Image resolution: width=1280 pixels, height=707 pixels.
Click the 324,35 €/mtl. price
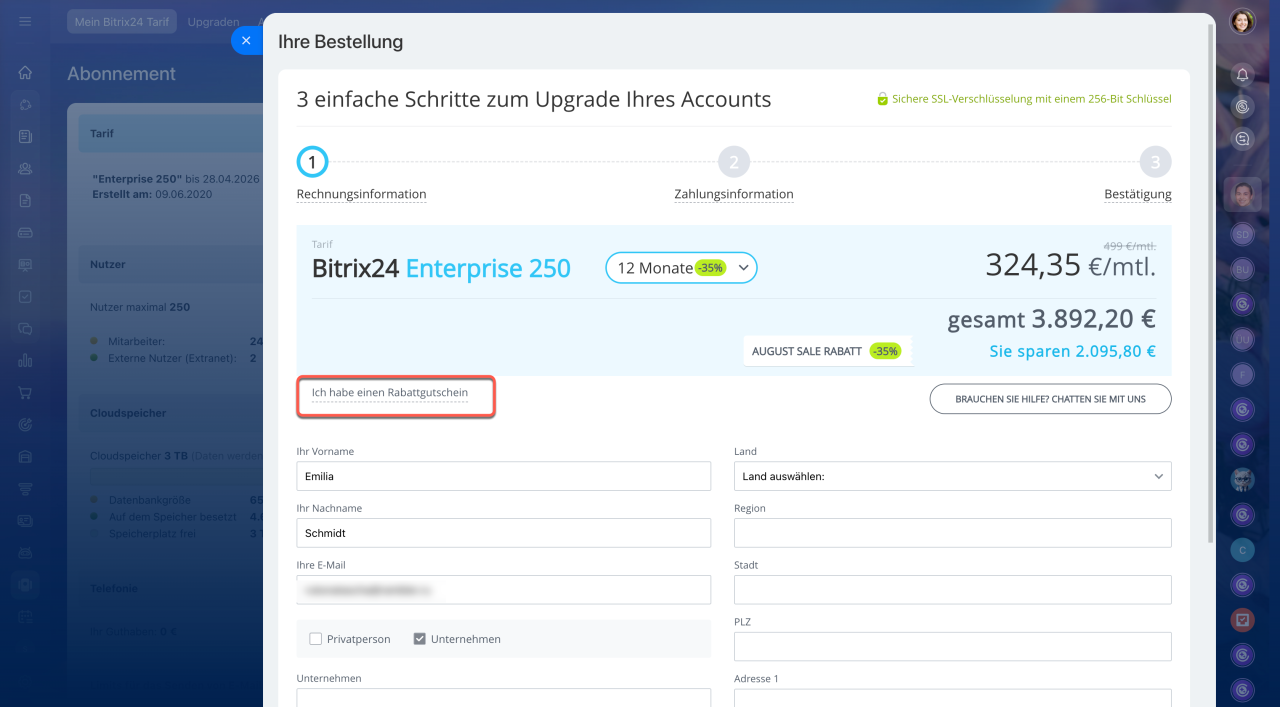[x=1071, y=265]
